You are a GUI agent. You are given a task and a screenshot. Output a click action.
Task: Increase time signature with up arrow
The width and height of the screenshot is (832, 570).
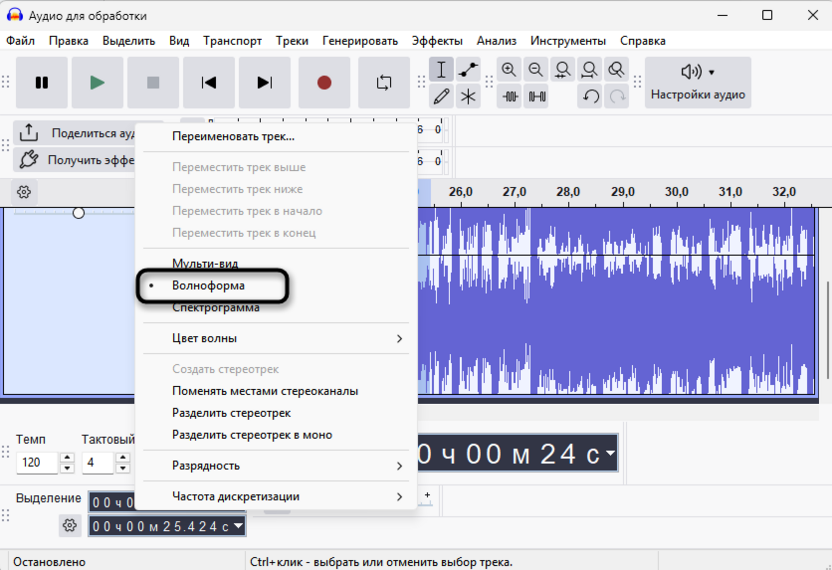coord(123,457)
